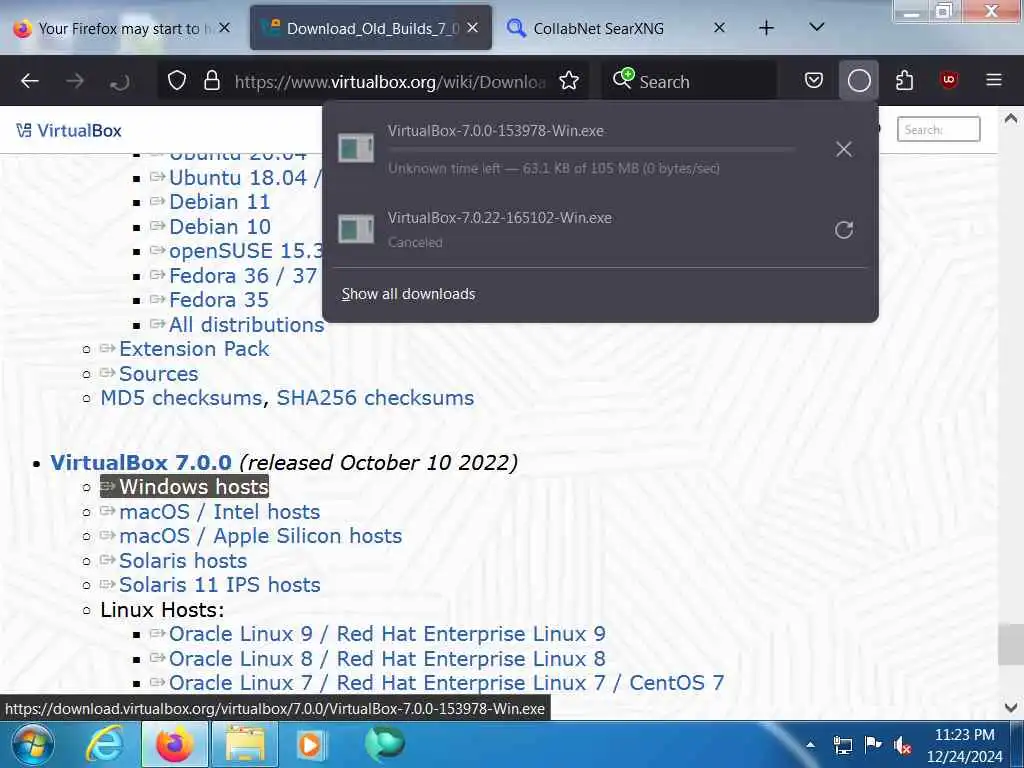The width and height of the screenshot is (1024, 768).
Task: Open Oracle Linux 9 / RHEL 9 link
Action: click(x=387, y=633)
